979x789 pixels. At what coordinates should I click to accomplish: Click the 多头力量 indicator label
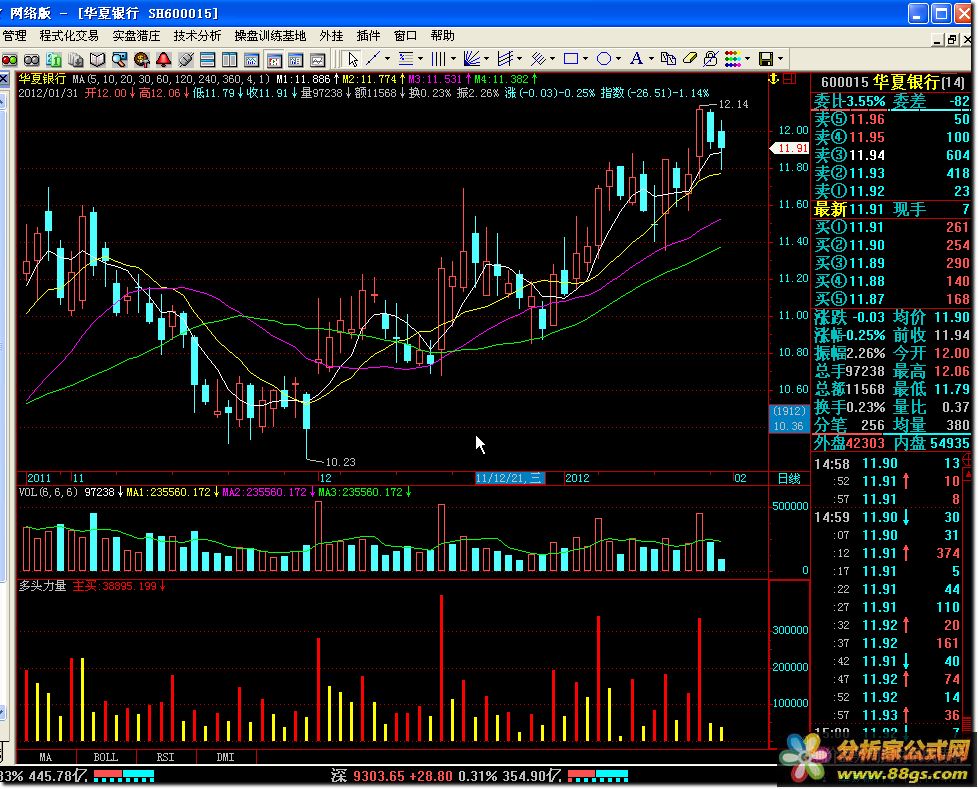42,586
